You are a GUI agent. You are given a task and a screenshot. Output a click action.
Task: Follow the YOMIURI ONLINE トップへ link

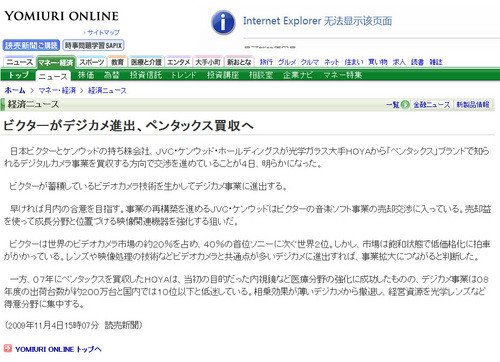58,349
